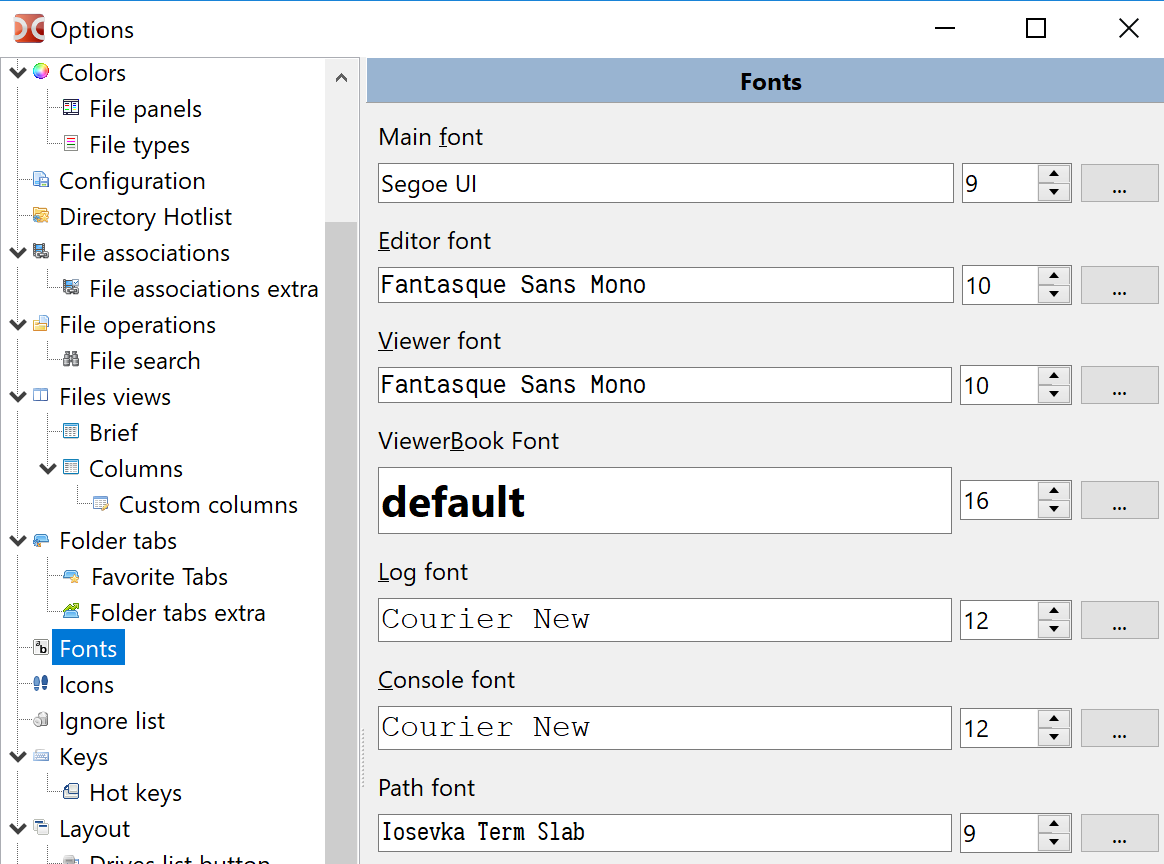Click the Configuration icon in tree

point(40,180)
